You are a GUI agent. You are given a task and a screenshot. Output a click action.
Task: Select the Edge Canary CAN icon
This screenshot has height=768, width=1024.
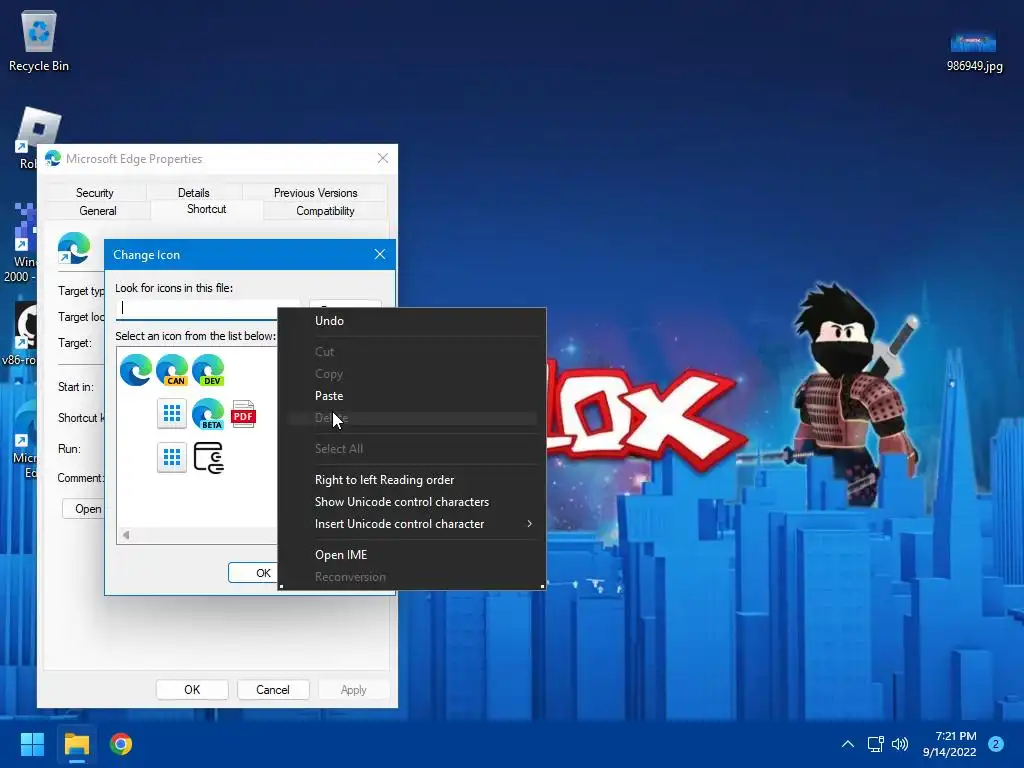coord(172,370)
